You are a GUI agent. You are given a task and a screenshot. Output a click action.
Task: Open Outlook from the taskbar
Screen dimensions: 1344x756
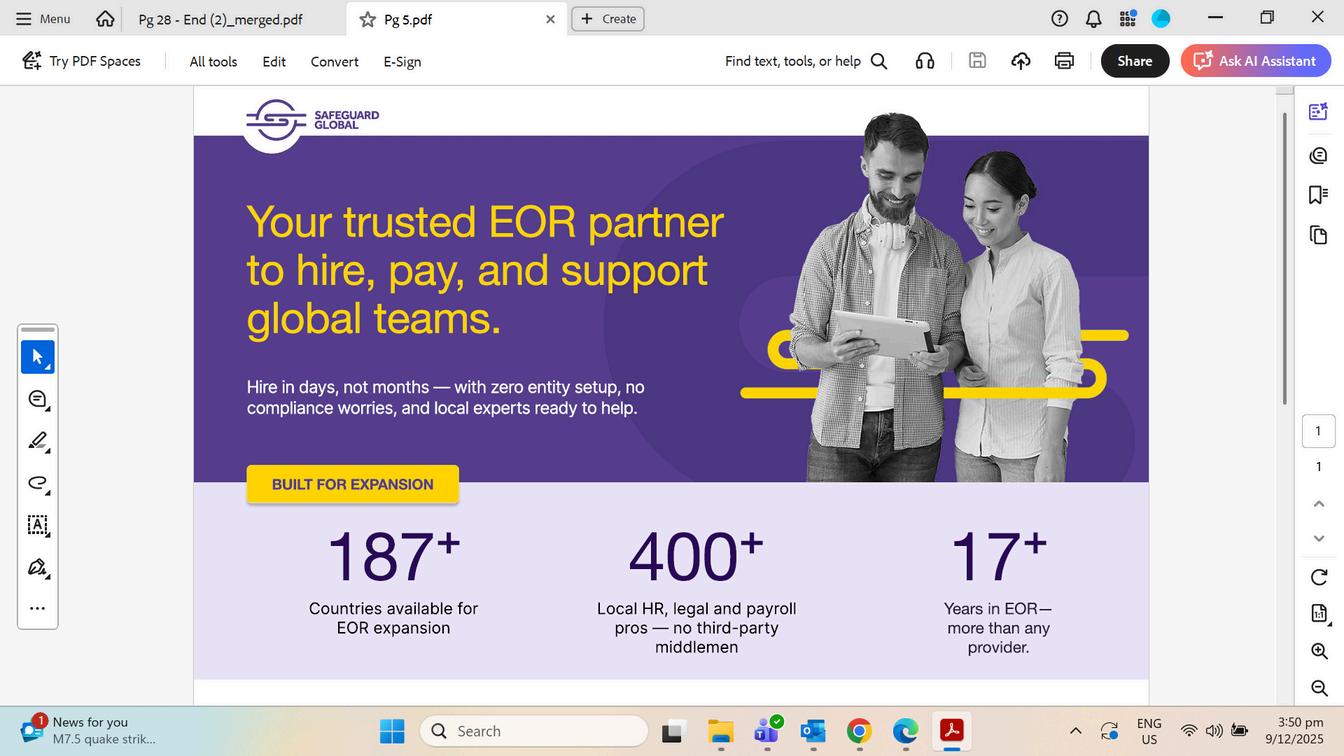click(x=813, y=731)
